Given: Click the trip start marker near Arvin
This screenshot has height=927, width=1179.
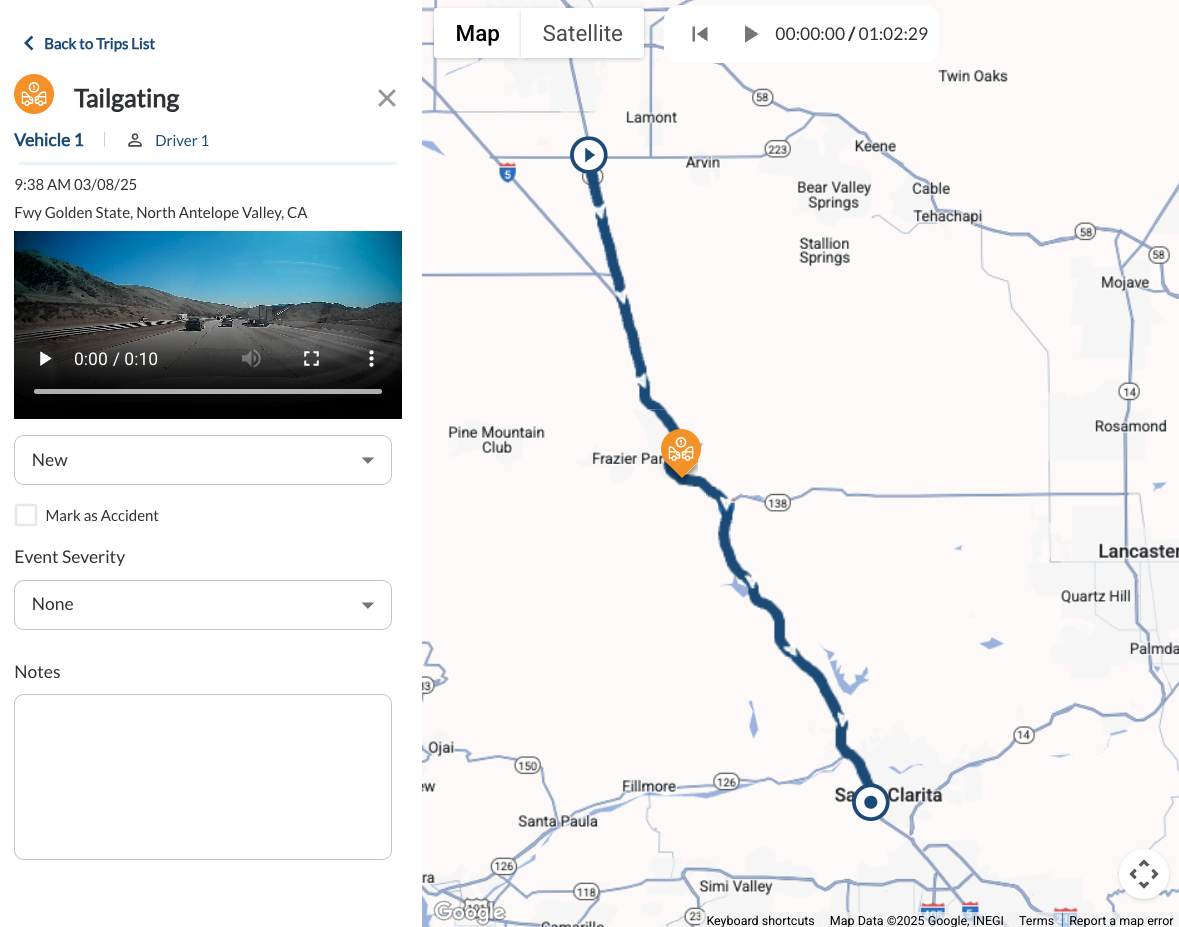Looking at the screenshot, I should click(x=589, y=155).
